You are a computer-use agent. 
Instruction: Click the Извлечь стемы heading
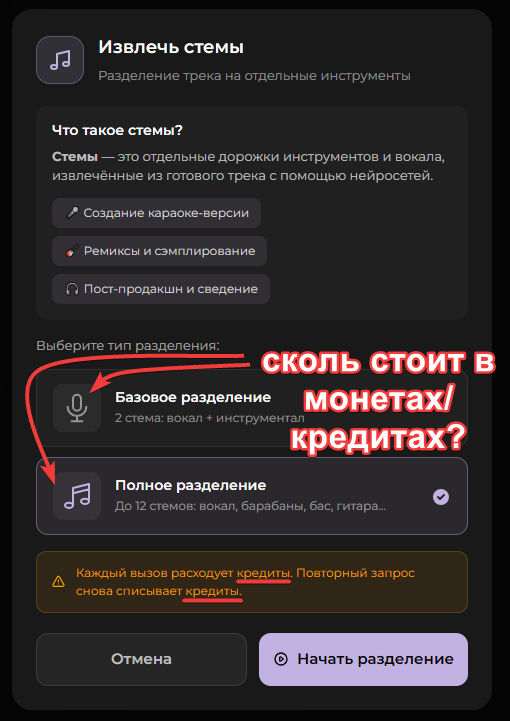pyautogui.click(x=171, y=47)
